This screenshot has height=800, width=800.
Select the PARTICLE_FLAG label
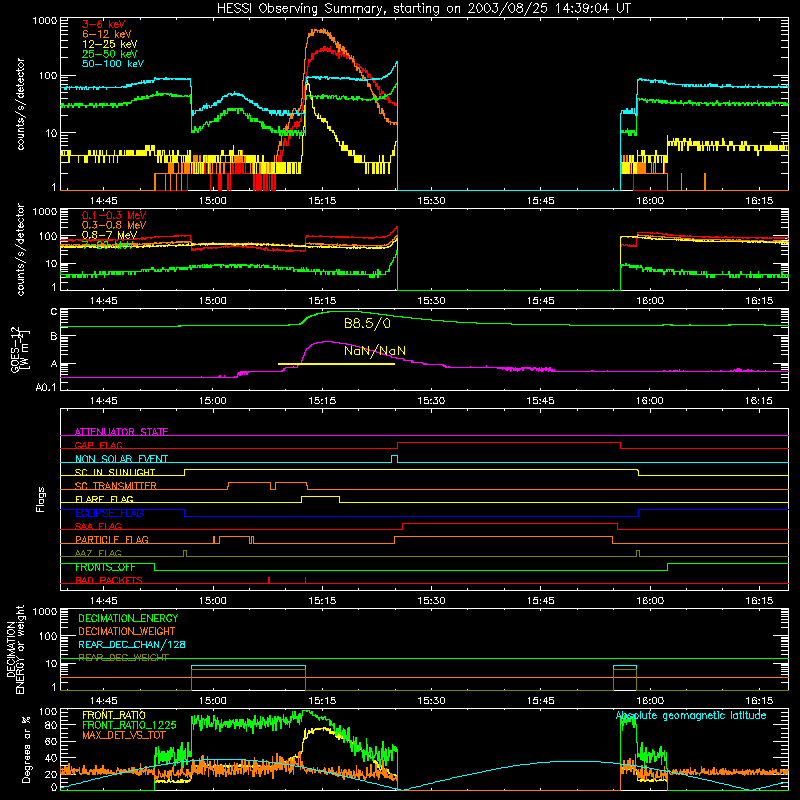[x=112, y=540]
